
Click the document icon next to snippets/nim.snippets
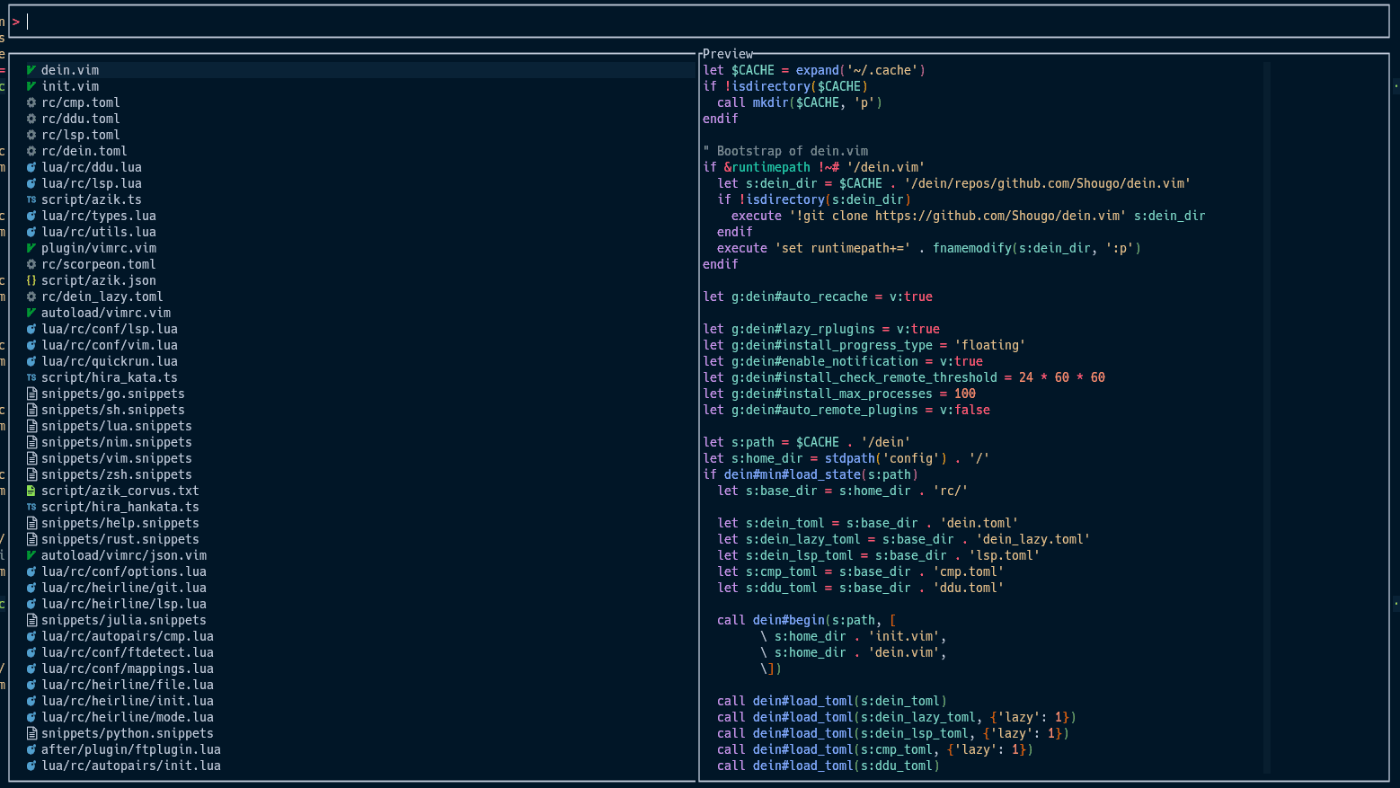click(31, 442)
